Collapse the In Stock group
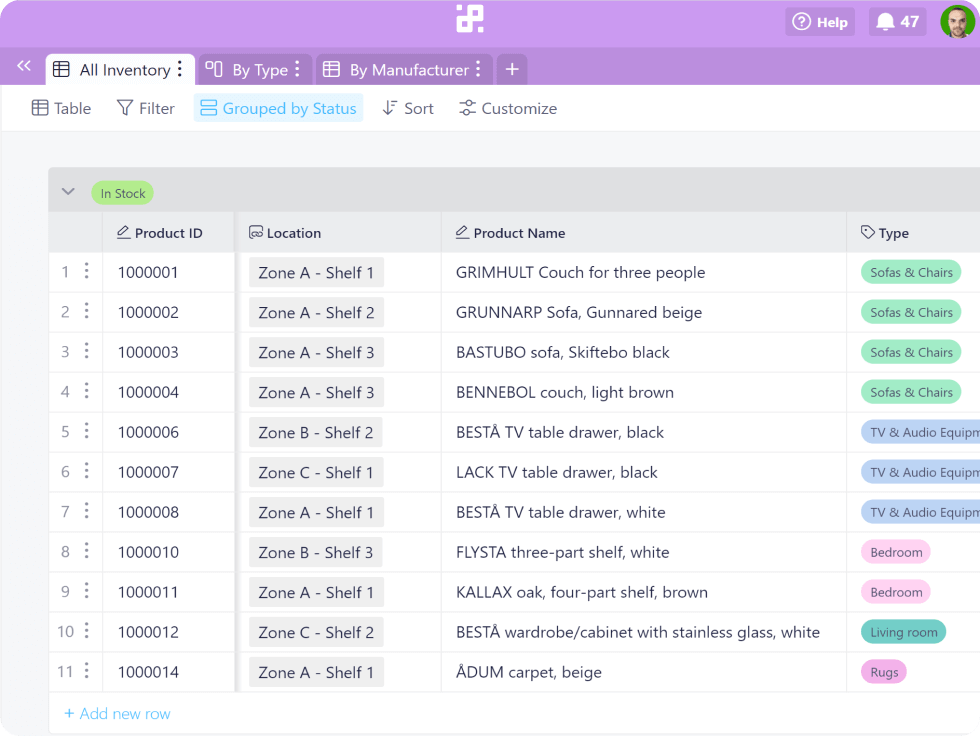Viewport: 980px width, 736px height. point(68,192)
